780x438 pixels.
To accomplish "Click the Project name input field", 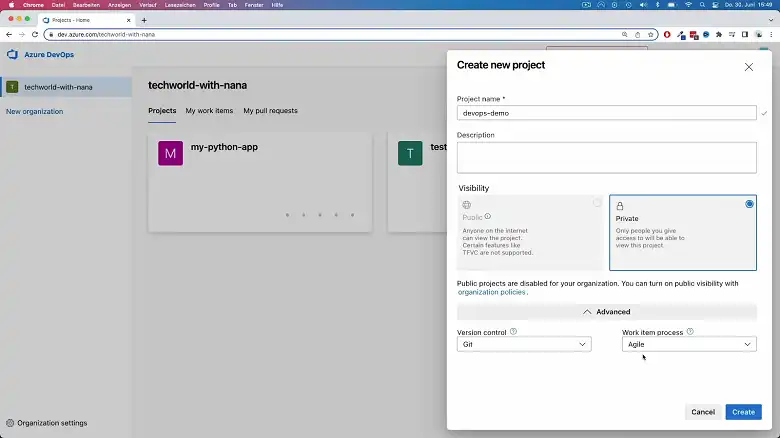I will [x=606, y=113].
